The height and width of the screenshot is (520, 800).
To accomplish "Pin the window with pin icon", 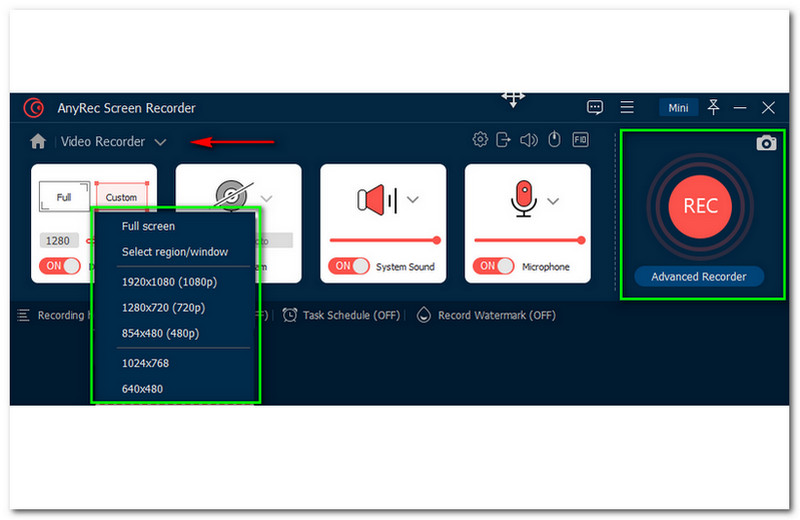I will pos(713,107).
